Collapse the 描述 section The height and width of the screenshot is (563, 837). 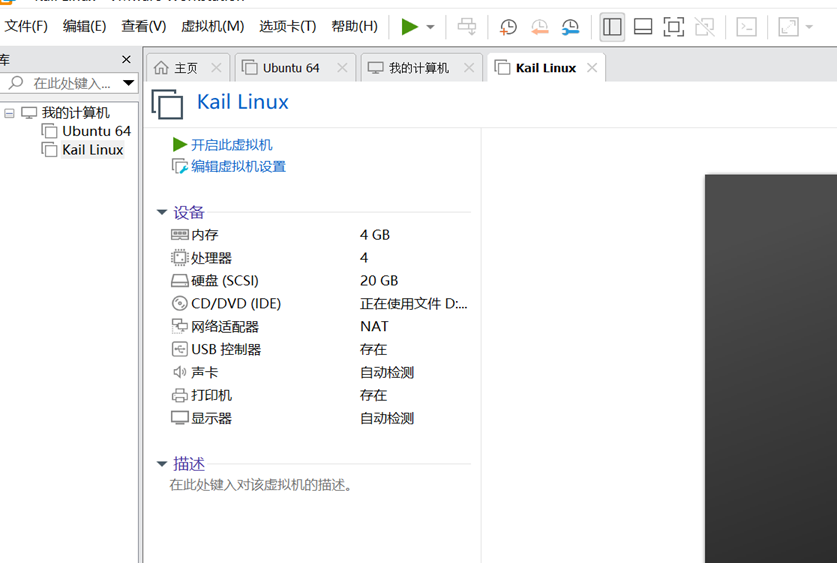162,464
